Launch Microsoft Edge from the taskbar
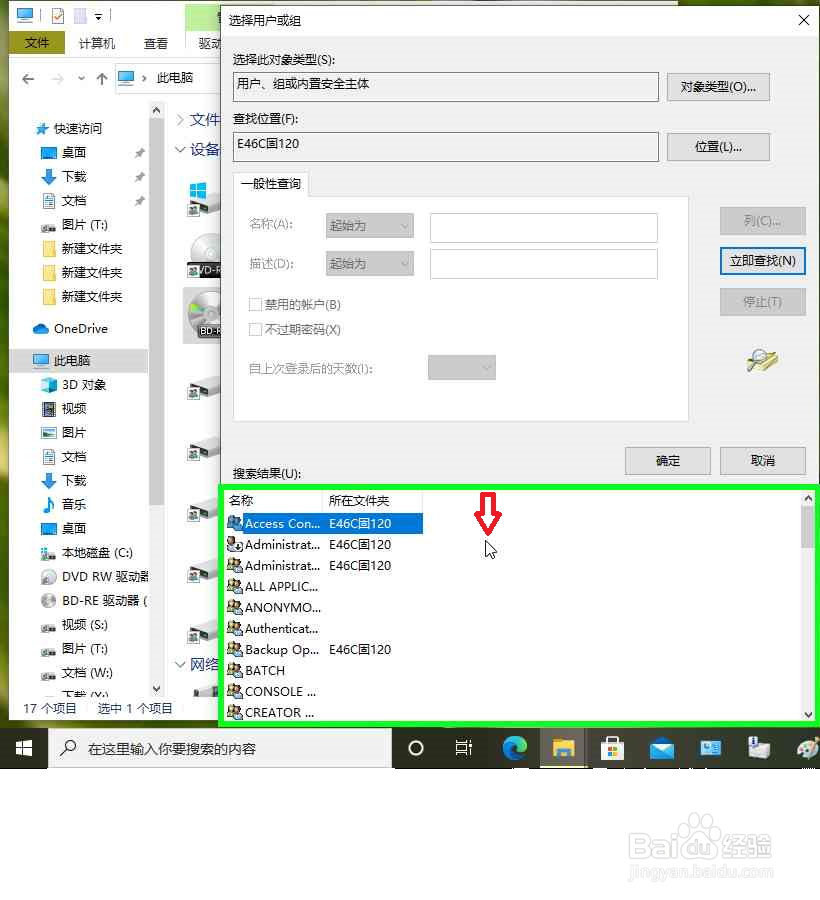This screenshot has width=820, height=900. (514, 747)
